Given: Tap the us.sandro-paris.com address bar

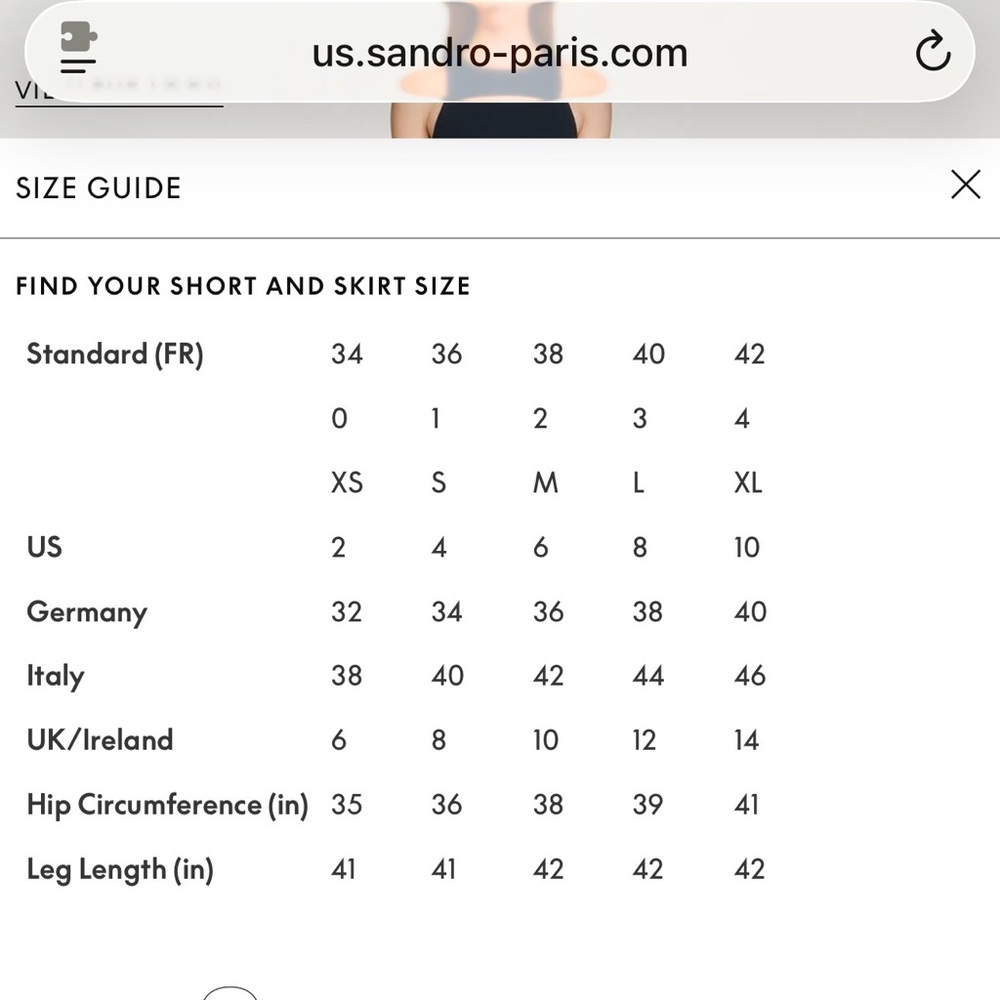Looking at the screenshot, I should (500, 52).
